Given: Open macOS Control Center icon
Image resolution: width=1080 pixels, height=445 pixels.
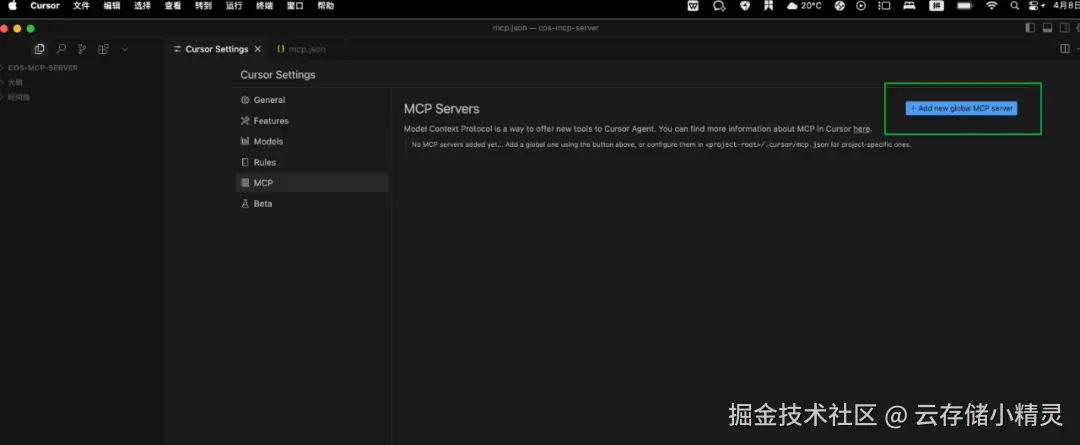Looking at the screenshot, I should [x=1035, y=6].
